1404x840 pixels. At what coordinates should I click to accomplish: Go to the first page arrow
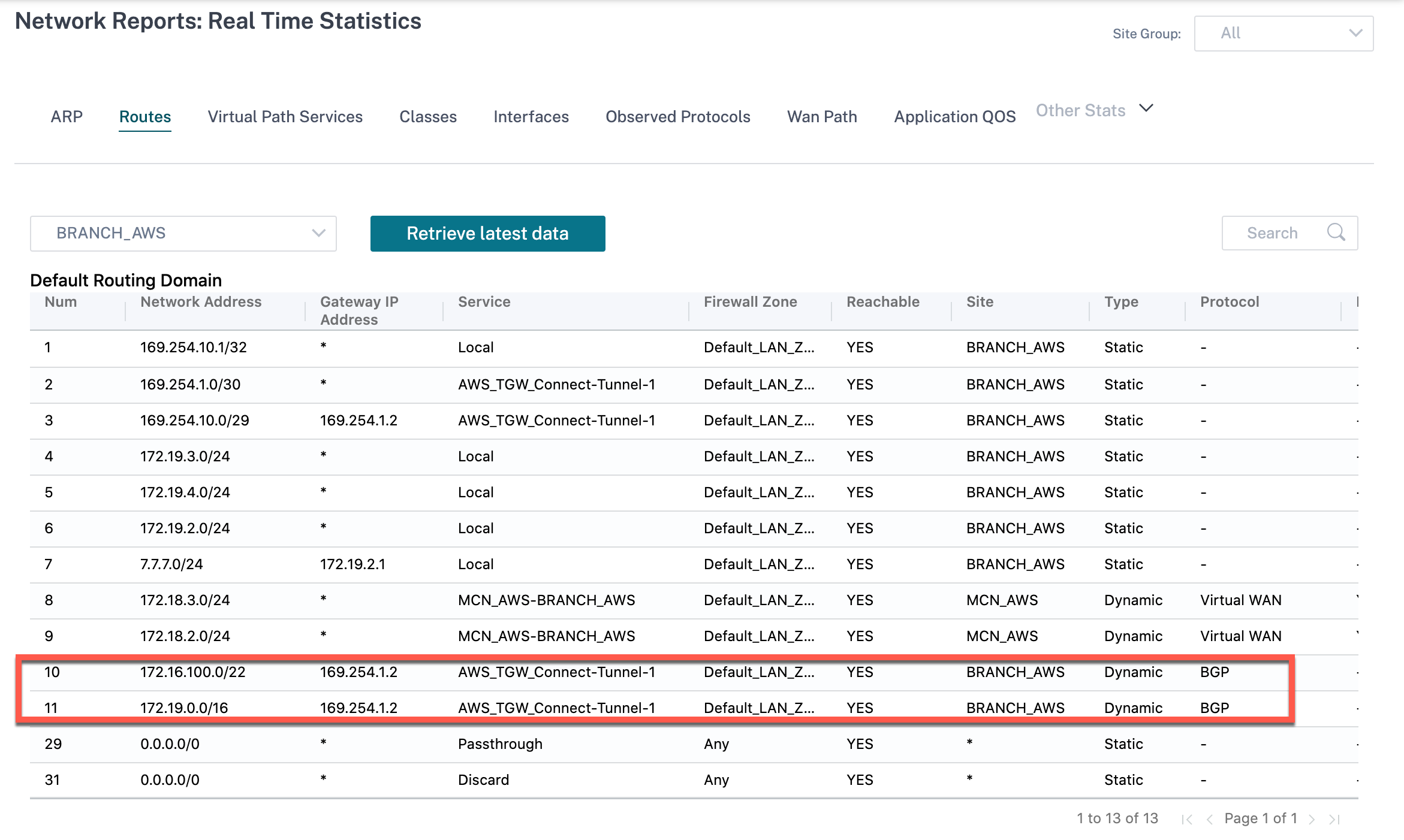click(x=1187, y=819)
